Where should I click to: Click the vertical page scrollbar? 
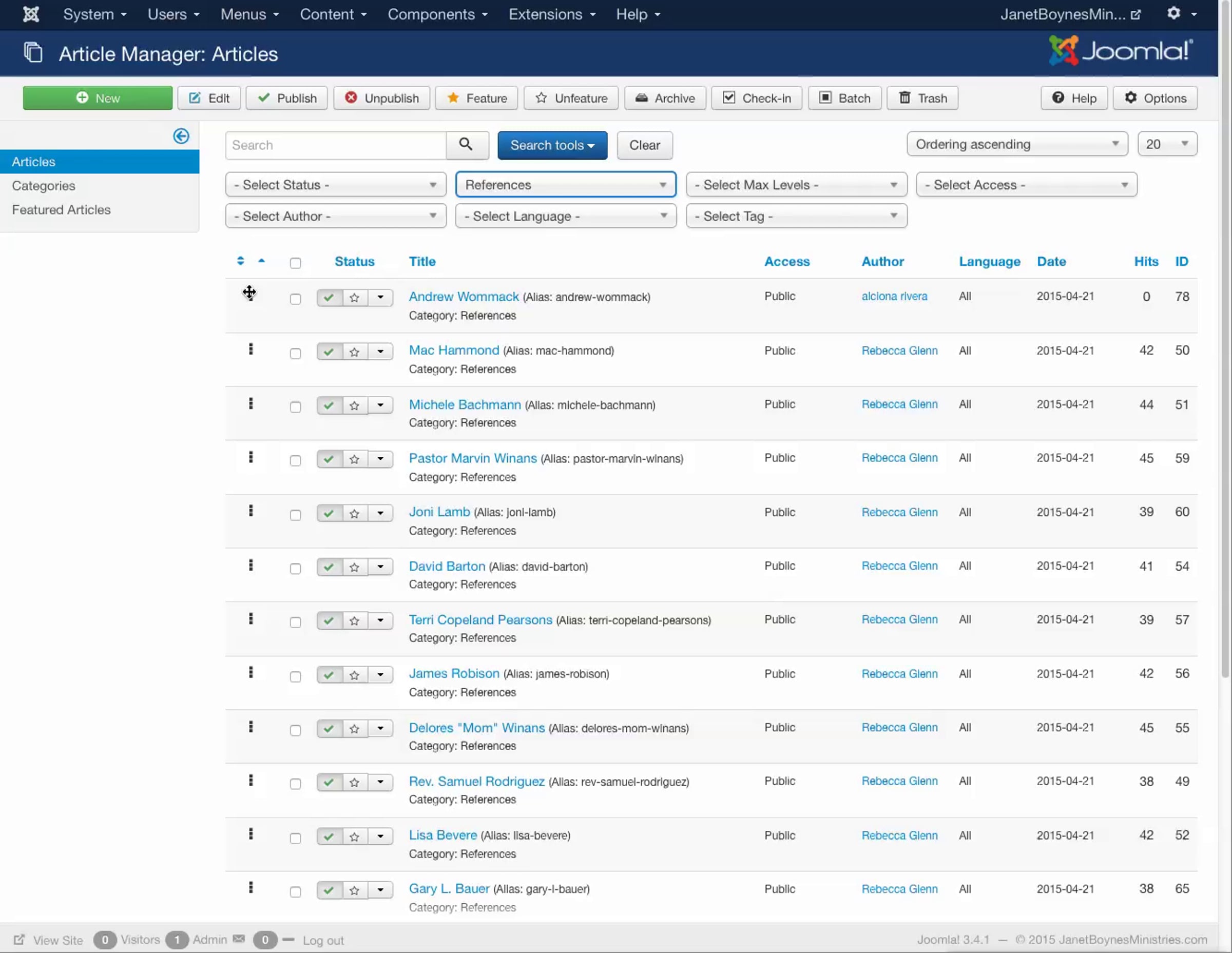pos(1225,338)
